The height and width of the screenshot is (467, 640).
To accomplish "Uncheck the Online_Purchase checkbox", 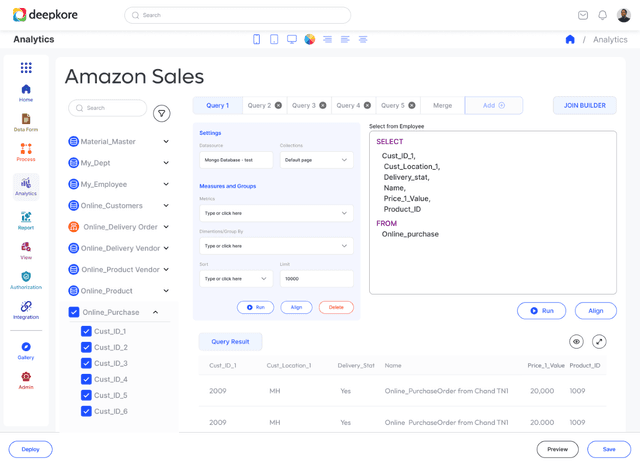I will click(74, 312).
